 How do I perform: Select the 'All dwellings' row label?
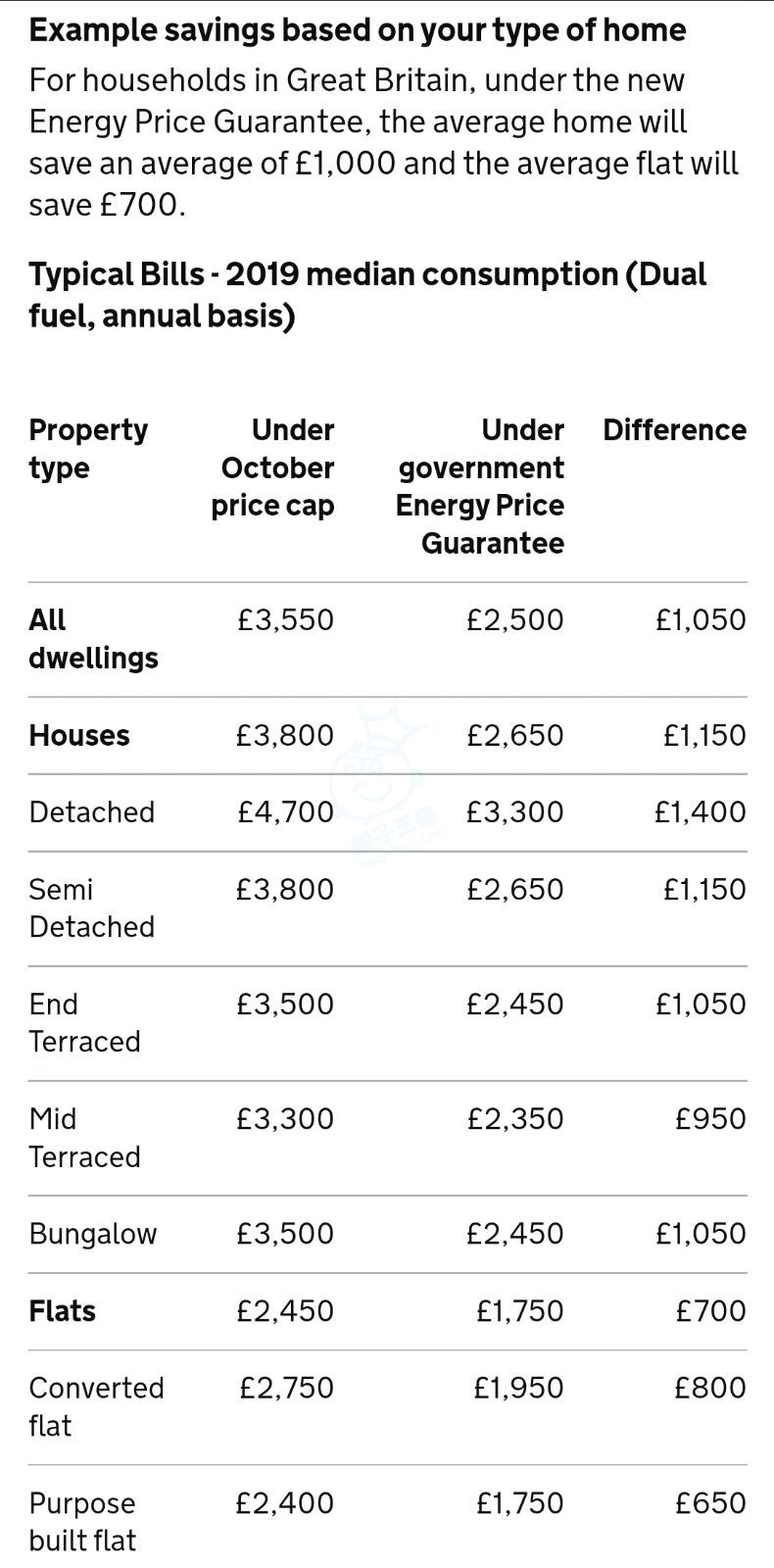(x=93, y=639)
